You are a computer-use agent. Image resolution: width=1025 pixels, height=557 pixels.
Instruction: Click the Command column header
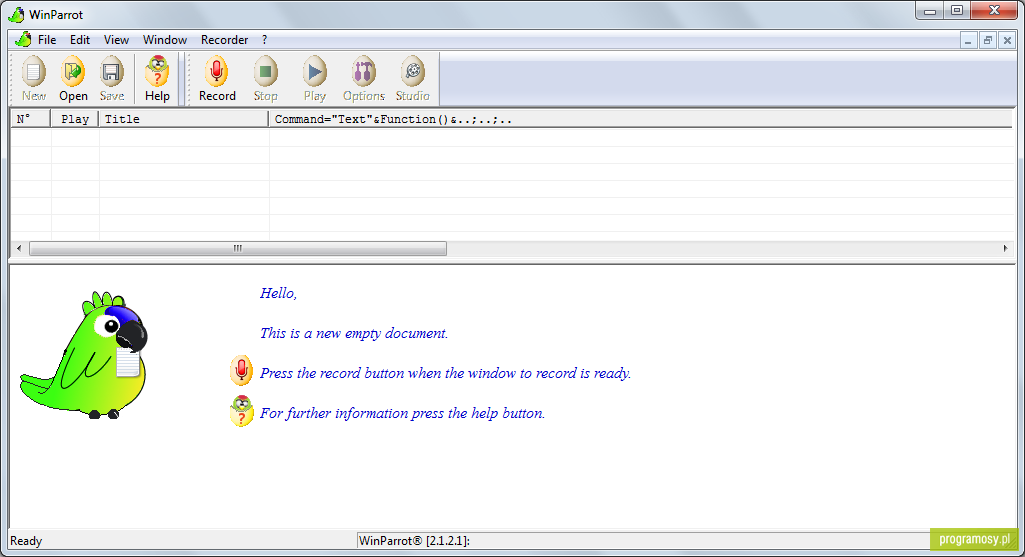coord(641,119)
